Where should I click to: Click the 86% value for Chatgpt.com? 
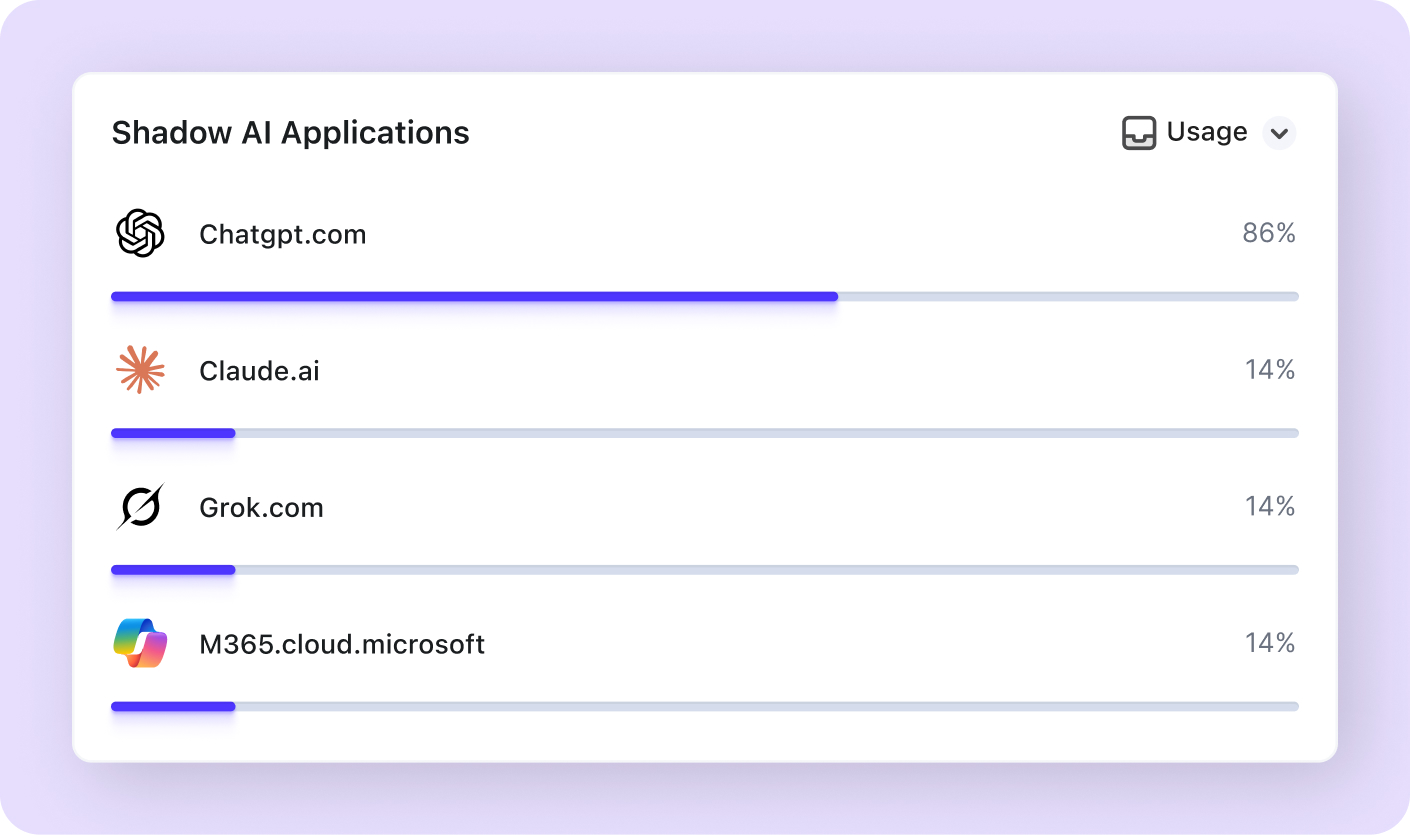point(1269,234)
